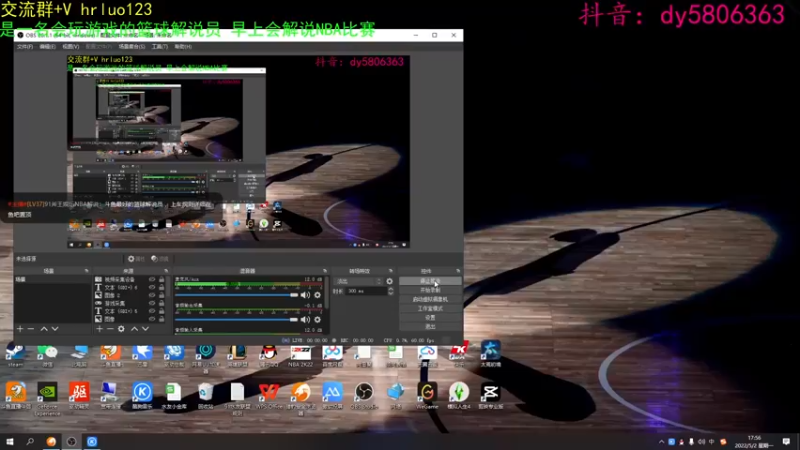Mute the Mic/Aux mixer channel speaker
The height and width of the screenshot is (450, 800).
tap(305, 295)
